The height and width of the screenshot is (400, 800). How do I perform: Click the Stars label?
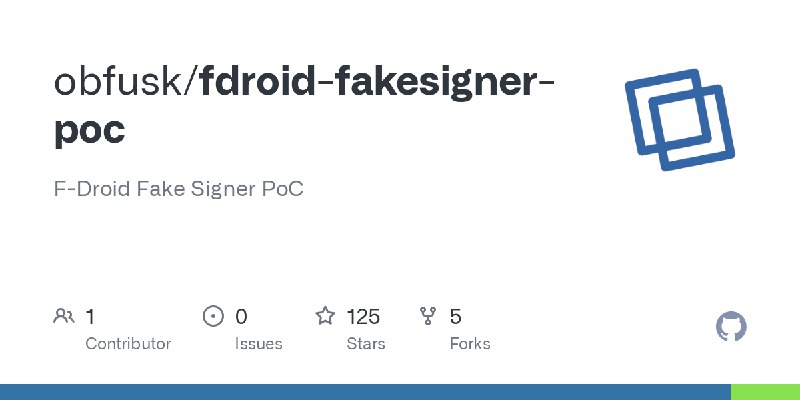[366, 344]
